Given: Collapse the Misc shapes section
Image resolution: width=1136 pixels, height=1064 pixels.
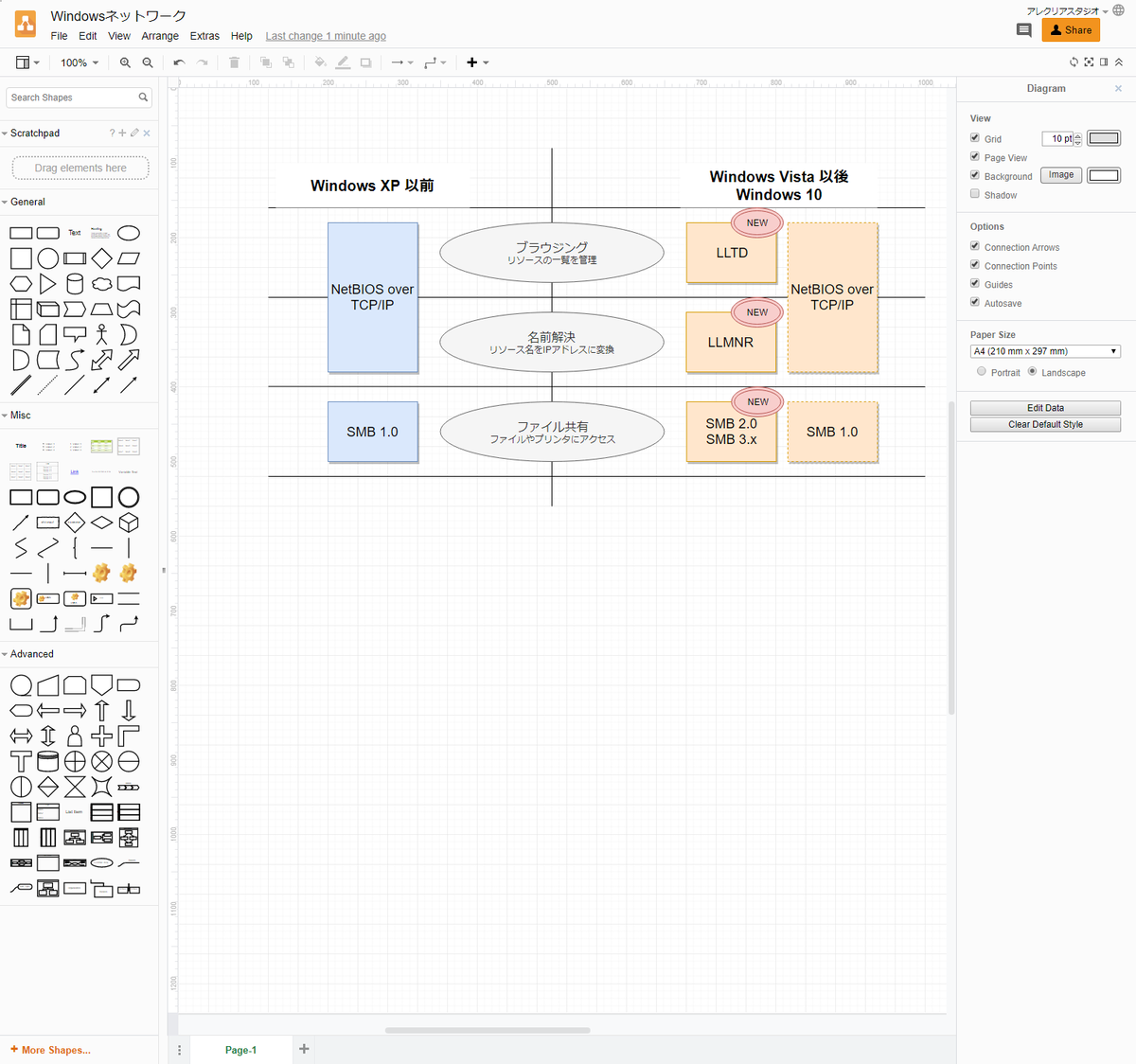Looking at the screenshot, I should [x=17, y=416].
